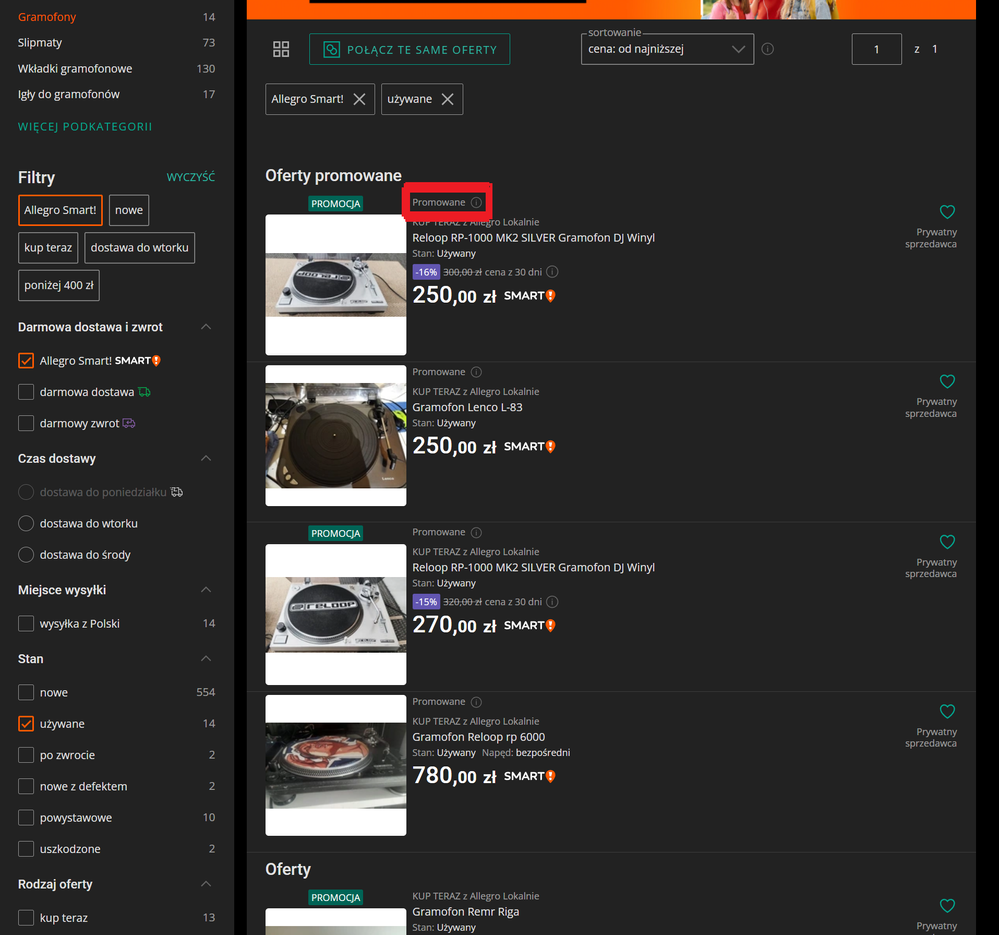The height and width of the screenshot is (935, 999).
Task: Enable the darmowa dostawa checkbox
Action: pyautogui.click(x=26, y=392)
